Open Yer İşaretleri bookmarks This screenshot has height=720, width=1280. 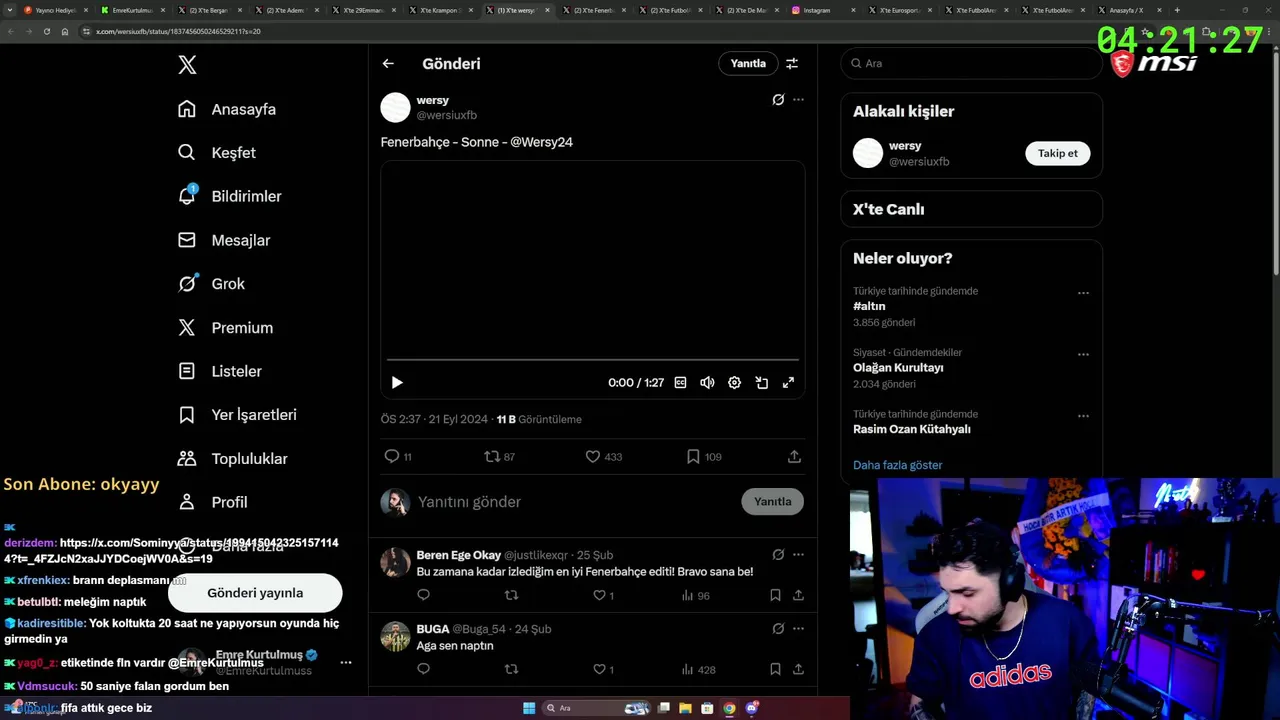click(237, 415)
